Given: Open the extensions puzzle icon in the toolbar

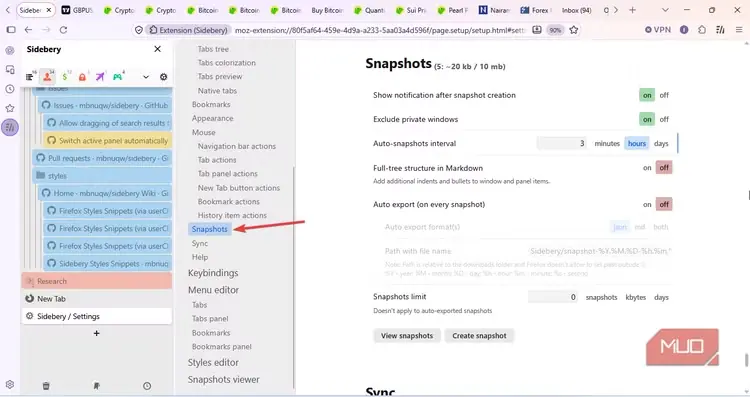Looking at the screenshot, I should pyautogui.click(x=702, y=30).
